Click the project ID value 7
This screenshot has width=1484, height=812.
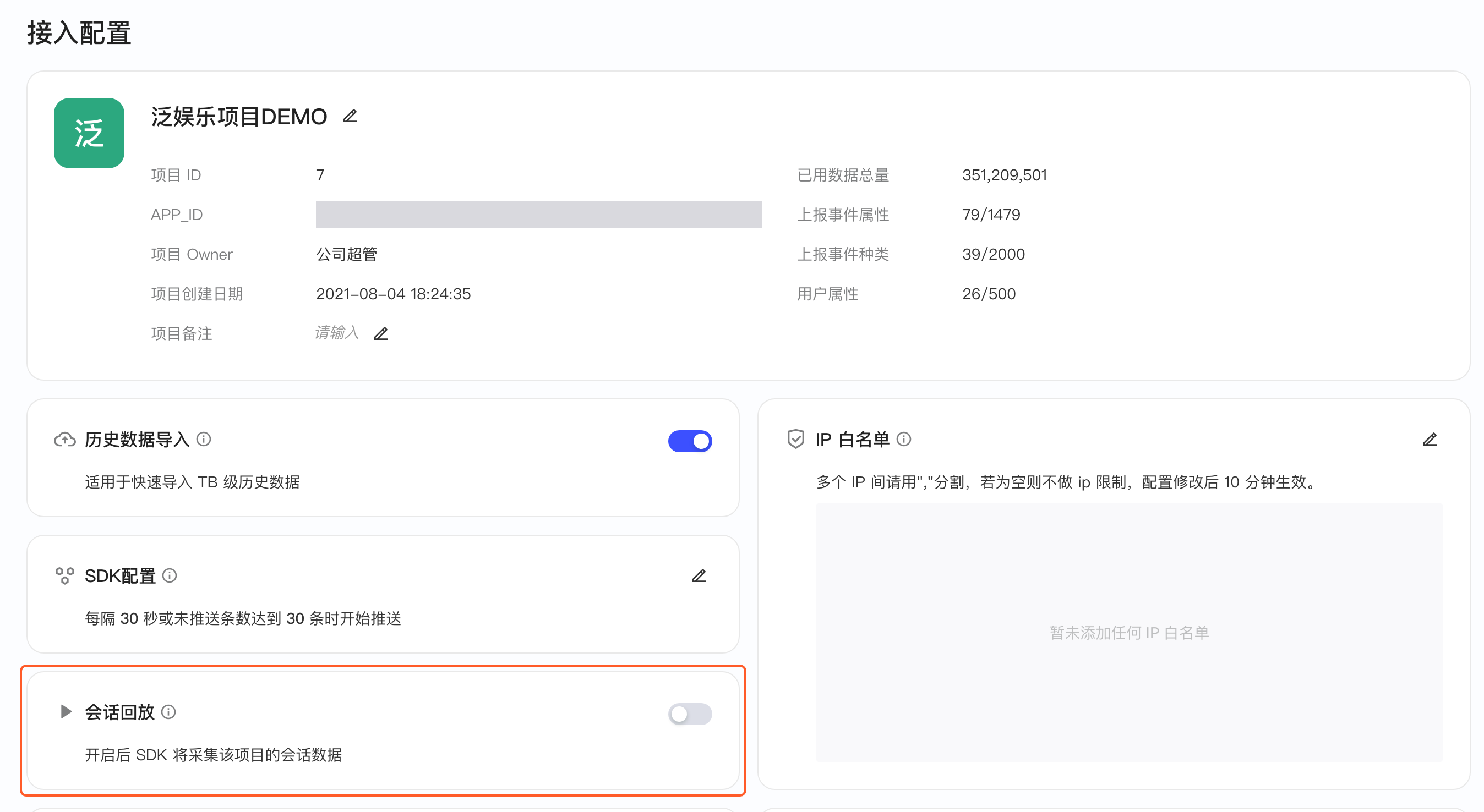[x=320, y=175]
